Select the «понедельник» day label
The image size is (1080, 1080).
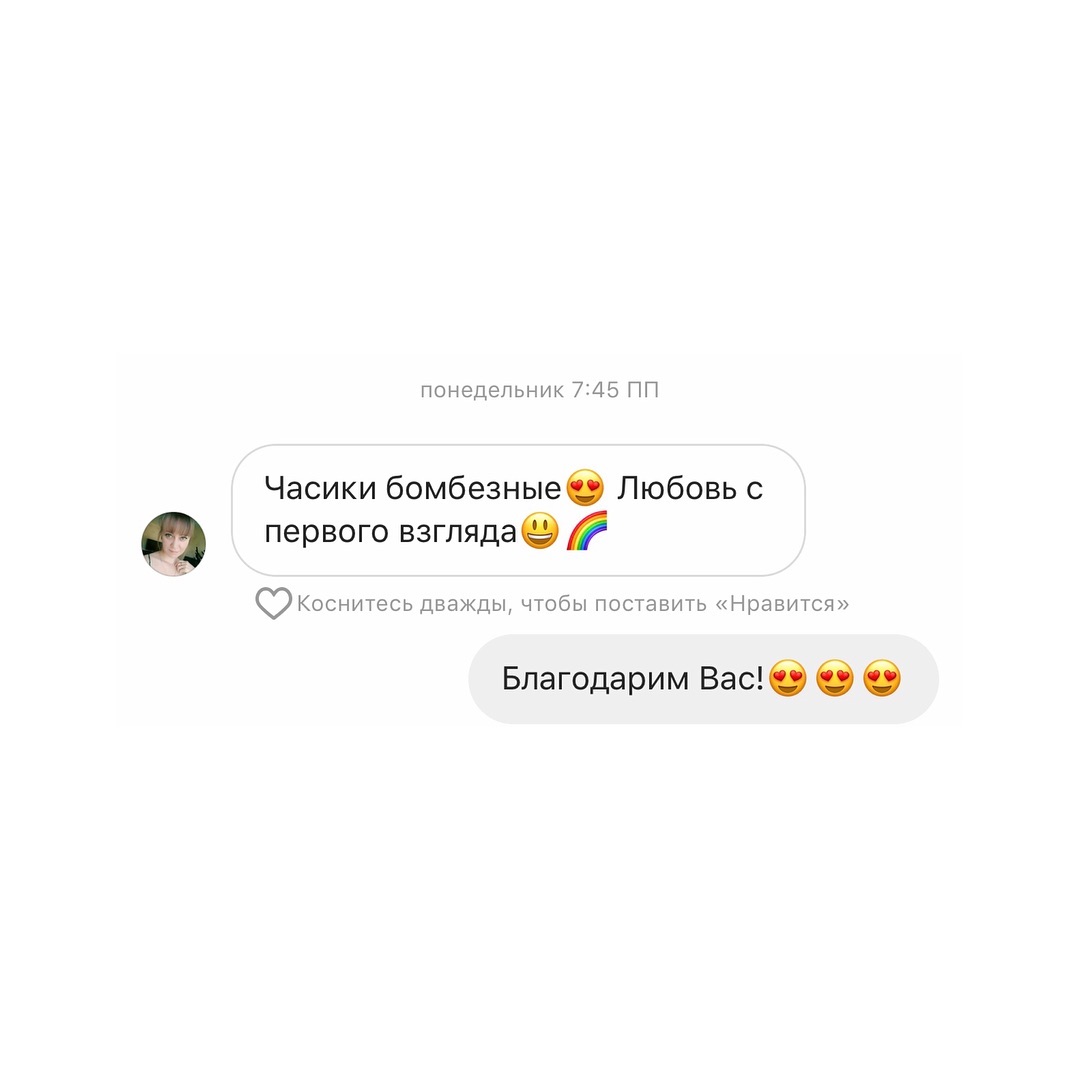(492, 391)
